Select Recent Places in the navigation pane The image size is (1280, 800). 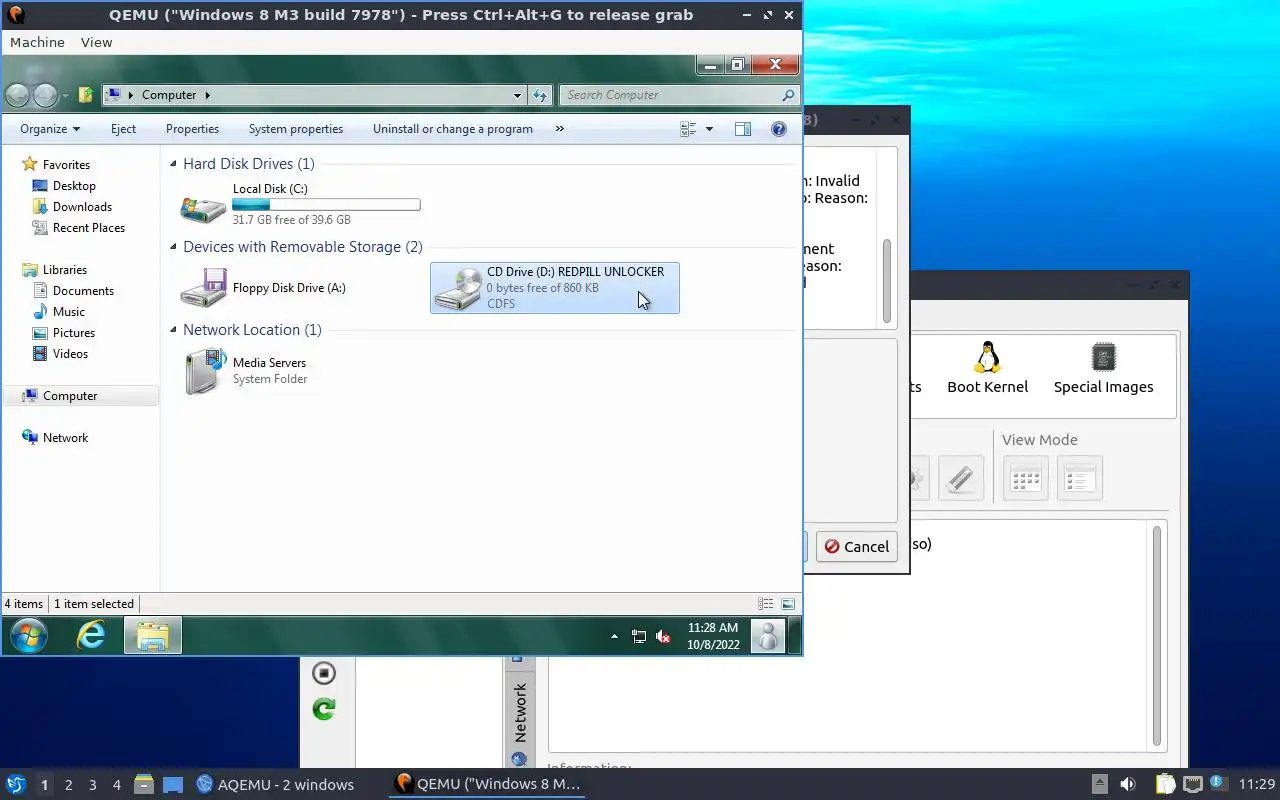[x=88, y=228]
